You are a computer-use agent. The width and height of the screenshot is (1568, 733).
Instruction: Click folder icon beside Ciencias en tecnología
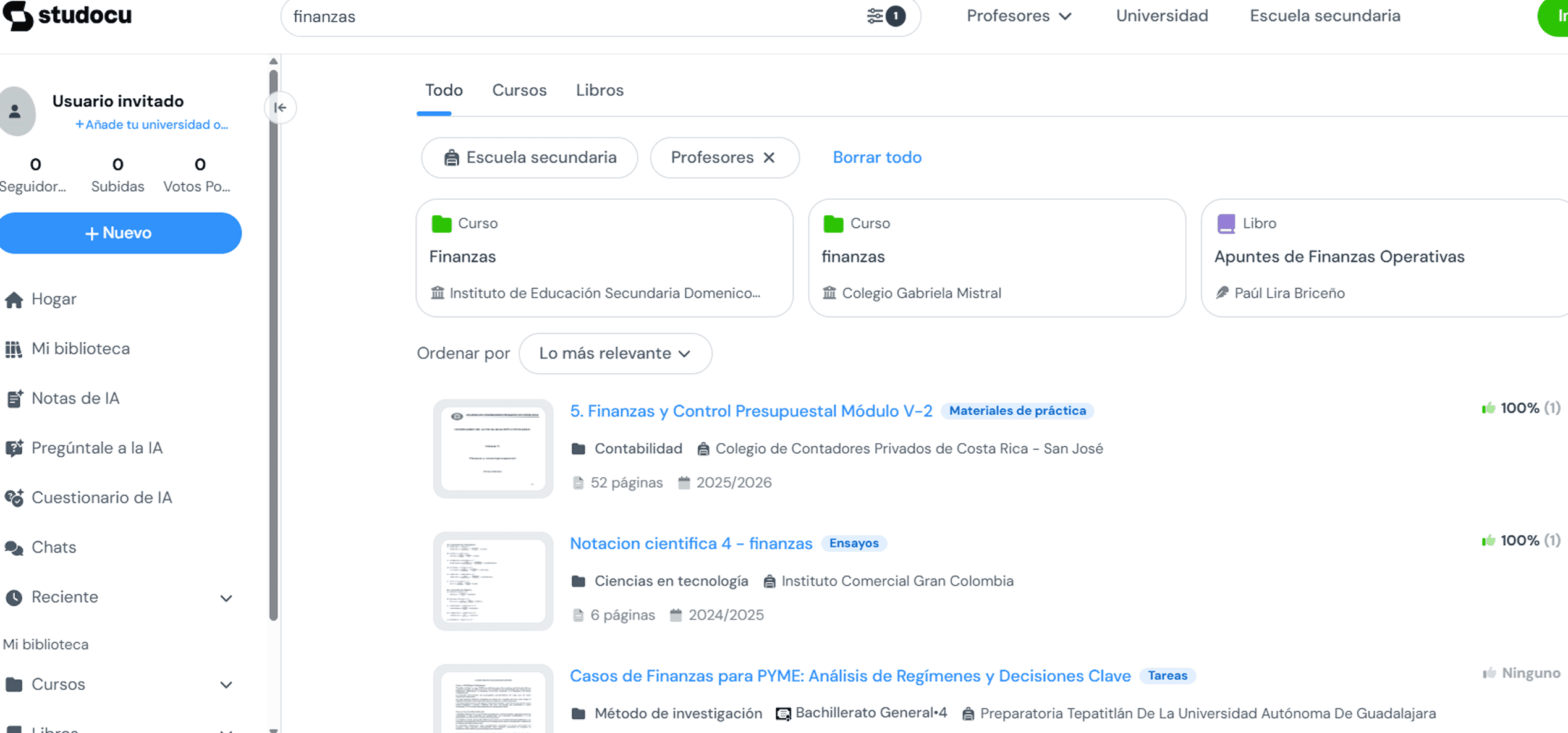578,581
